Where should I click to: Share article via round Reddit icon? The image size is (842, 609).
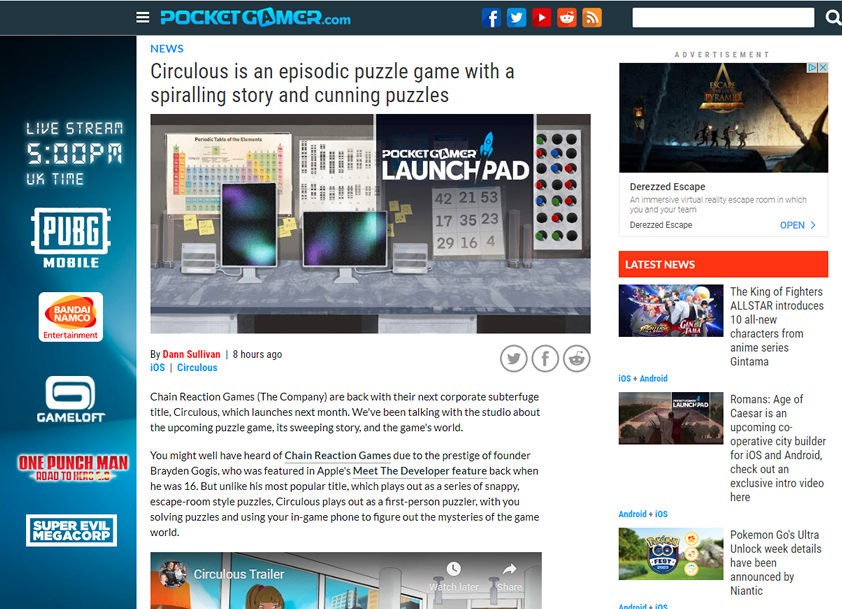pyautogui.click(x=577, y=358)
